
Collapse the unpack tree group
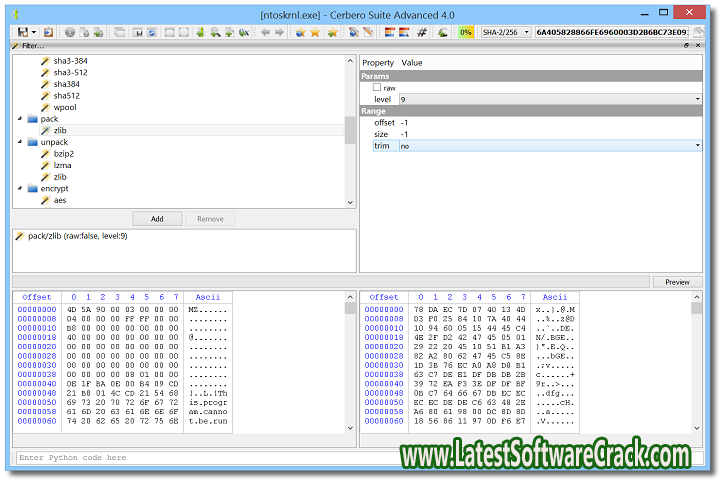tap(19, 142)
